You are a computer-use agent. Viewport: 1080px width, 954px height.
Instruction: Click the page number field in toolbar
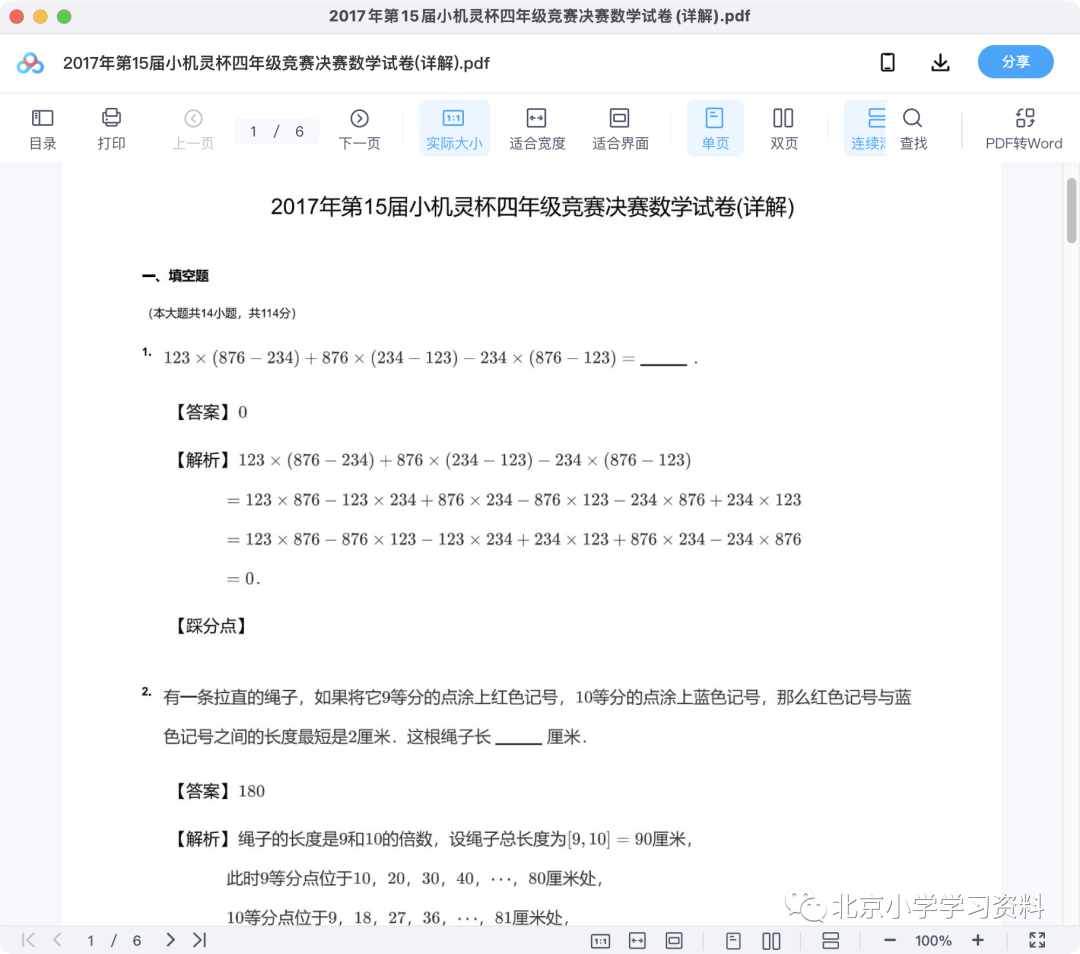276,131
